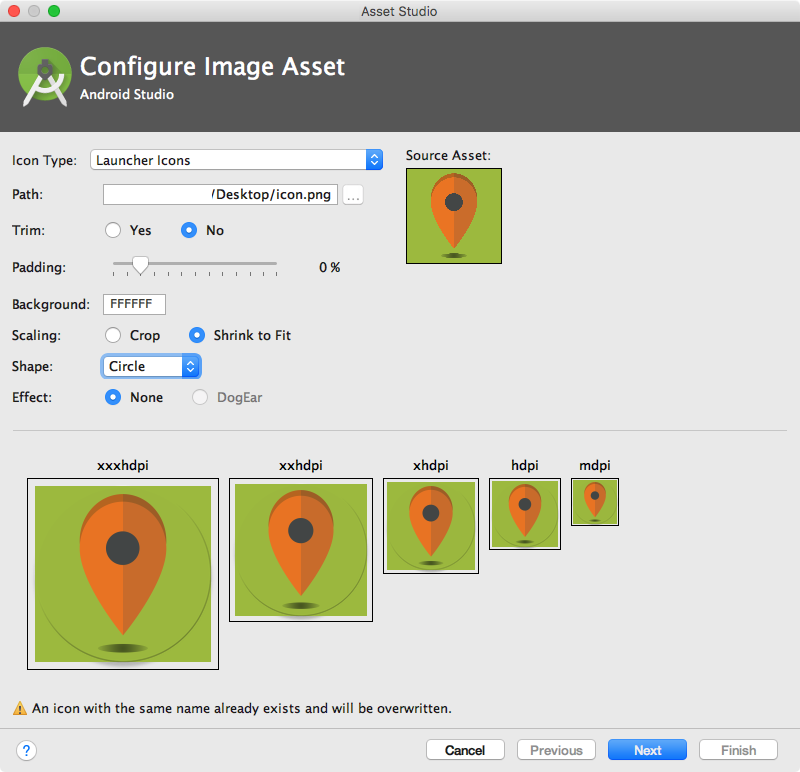
Task: Select the xxhdpi icon preview
Action: [x=301, y=550]
